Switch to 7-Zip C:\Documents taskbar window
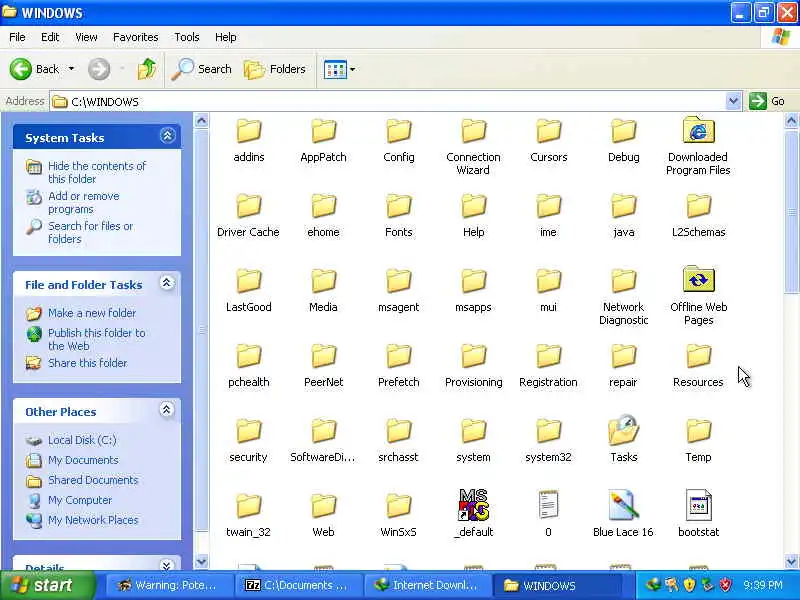The width and height of the screenshot is (800, 600). click(298, 585)
